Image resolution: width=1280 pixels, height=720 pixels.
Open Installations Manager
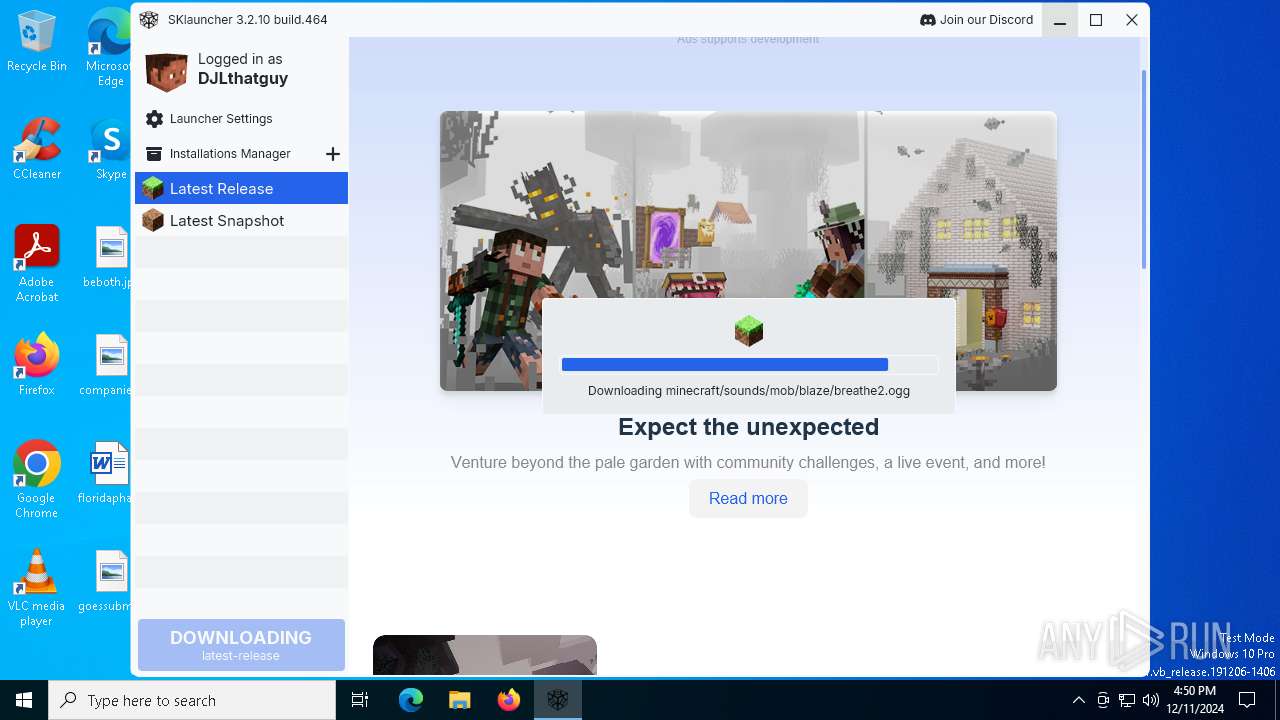point(230,154)
